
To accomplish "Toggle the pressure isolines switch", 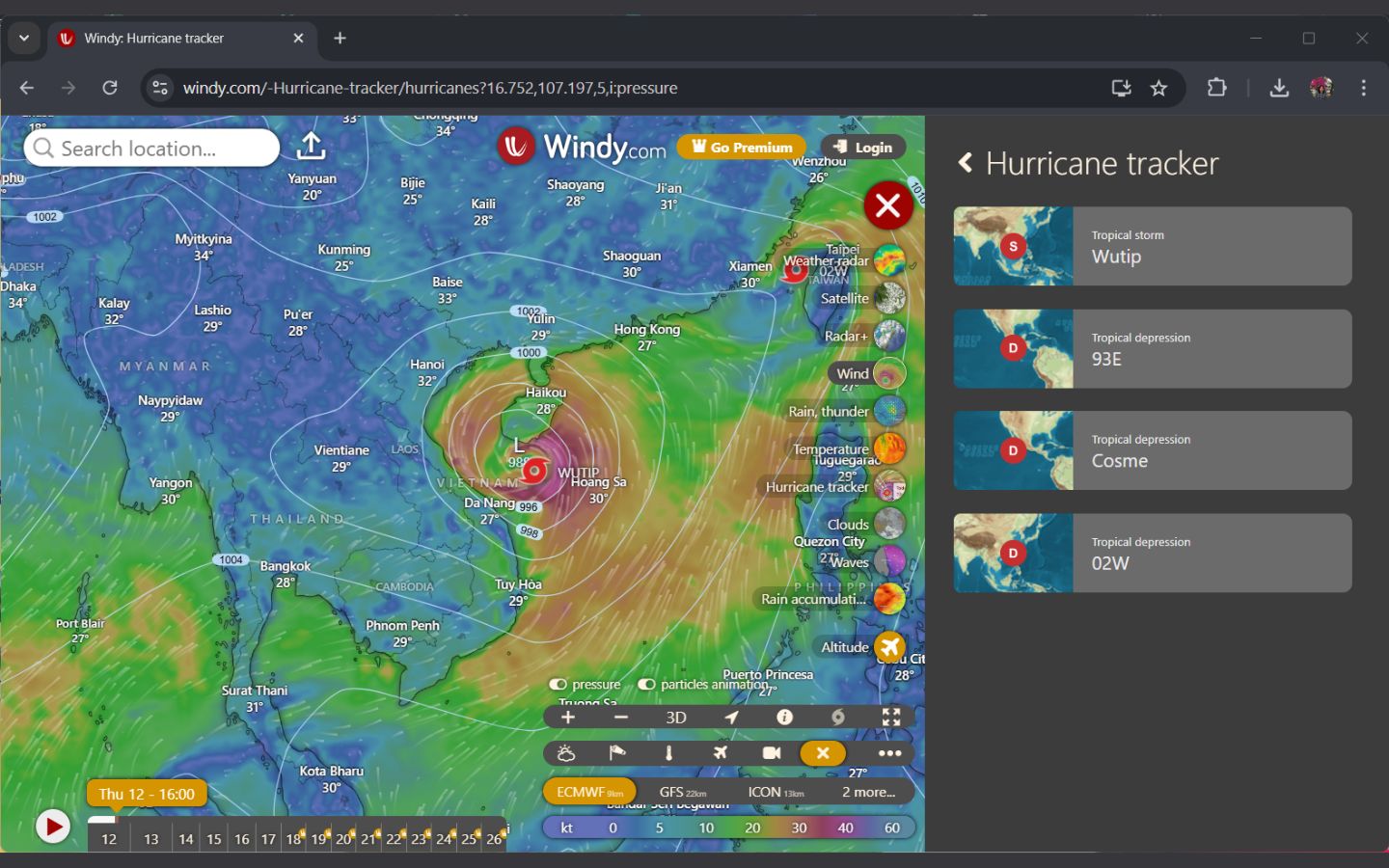I will pos(558,685).
